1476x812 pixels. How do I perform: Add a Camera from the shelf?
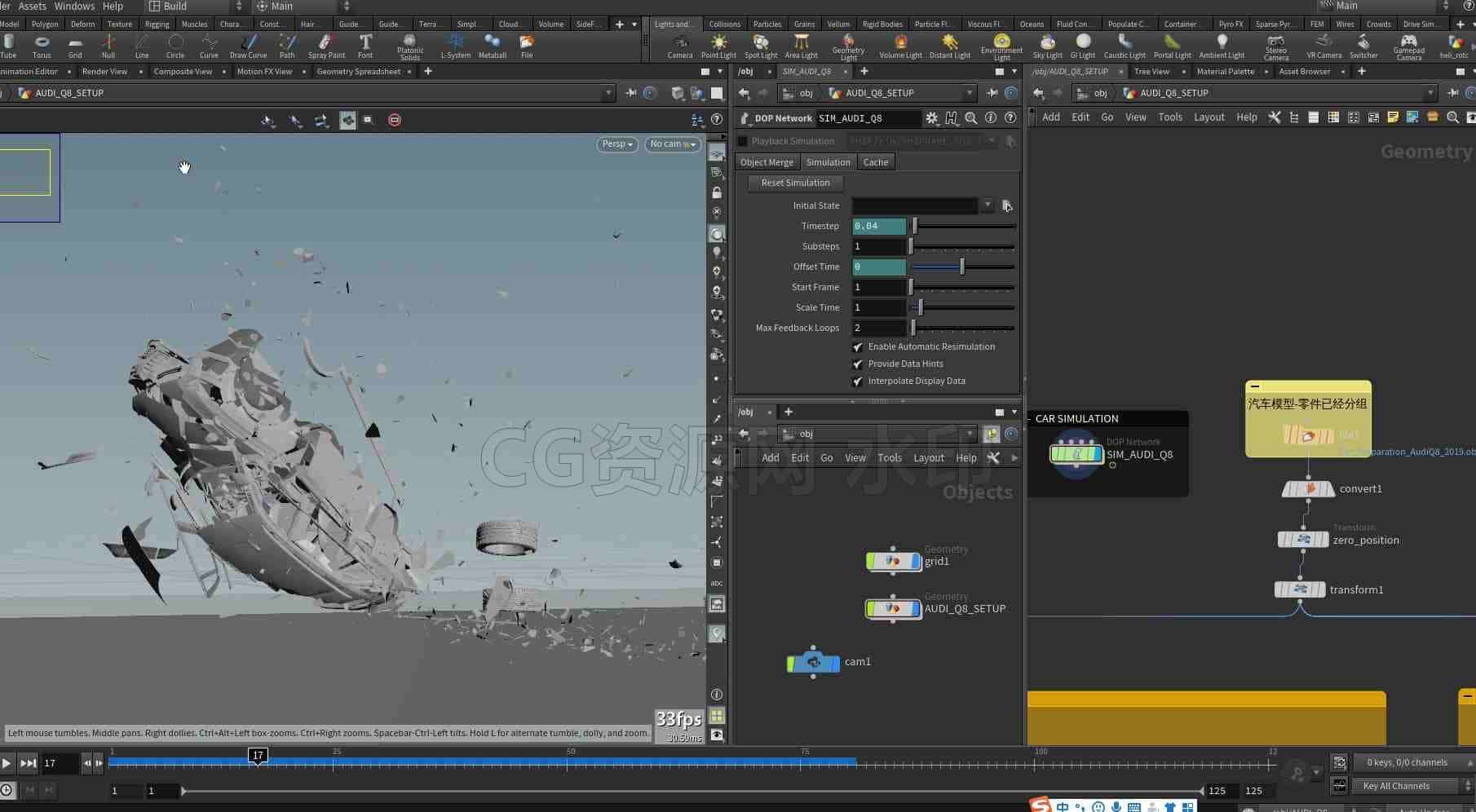[680, 46]
